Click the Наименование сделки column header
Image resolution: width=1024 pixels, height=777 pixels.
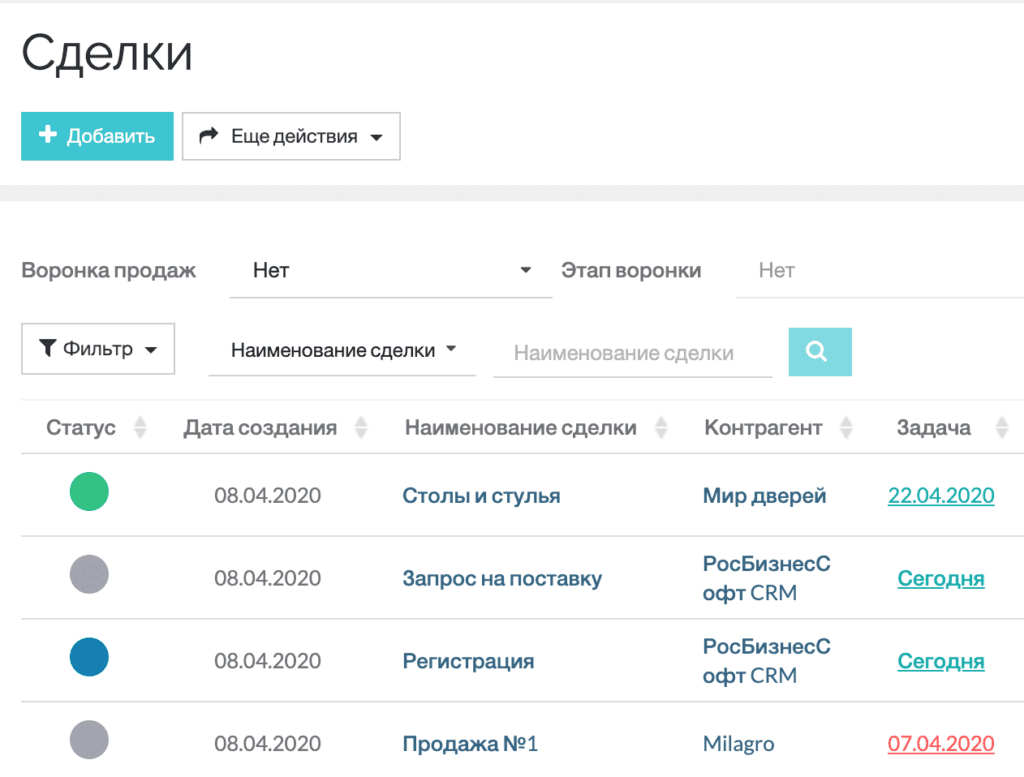(x=521, y=427)
